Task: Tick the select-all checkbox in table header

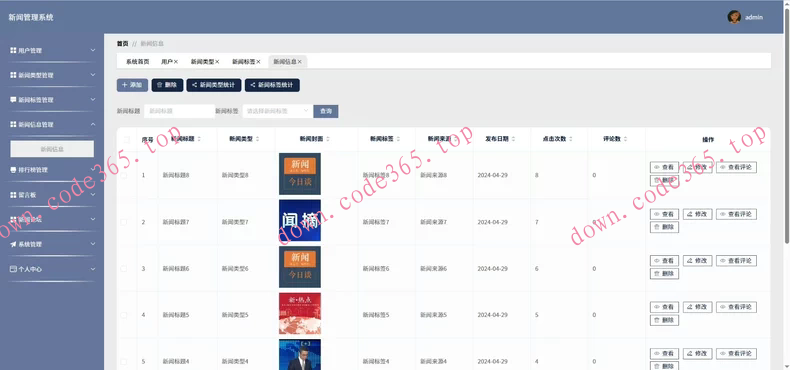Action: 126,139
